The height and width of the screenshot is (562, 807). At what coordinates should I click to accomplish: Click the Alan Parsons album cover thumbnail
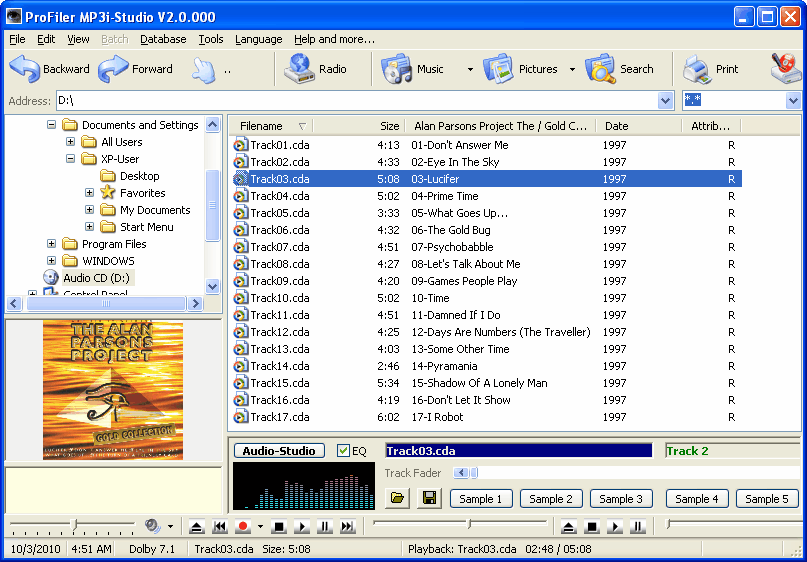coord(113,390)
